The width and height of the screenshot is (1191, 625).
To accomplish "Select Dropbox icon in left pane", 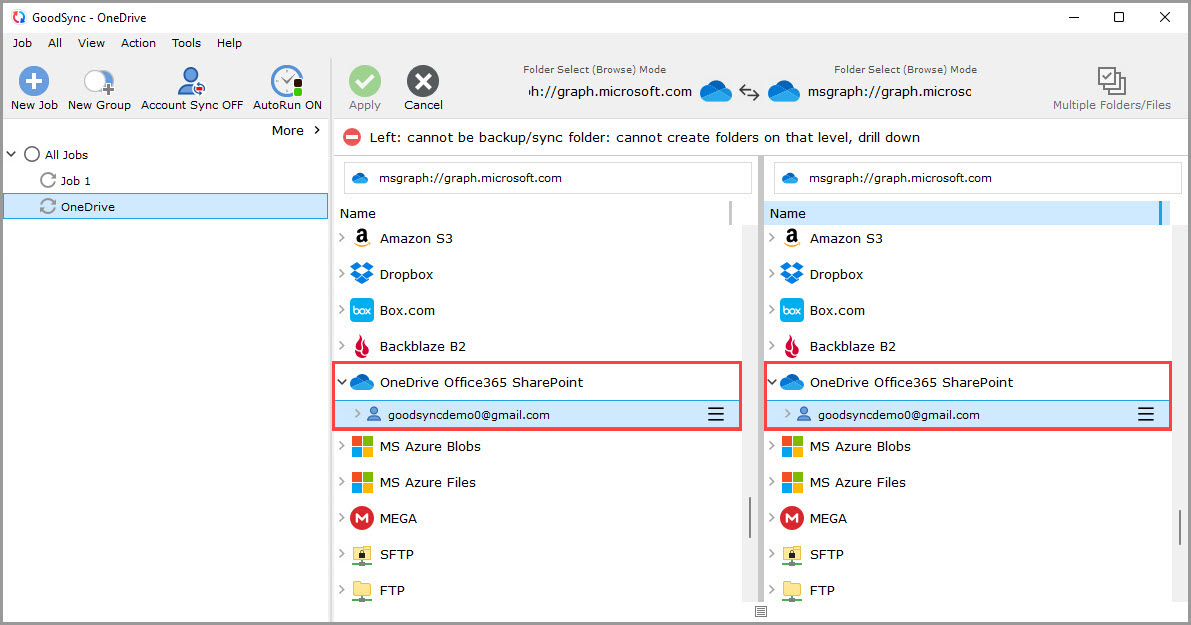I will coord(362,274).
